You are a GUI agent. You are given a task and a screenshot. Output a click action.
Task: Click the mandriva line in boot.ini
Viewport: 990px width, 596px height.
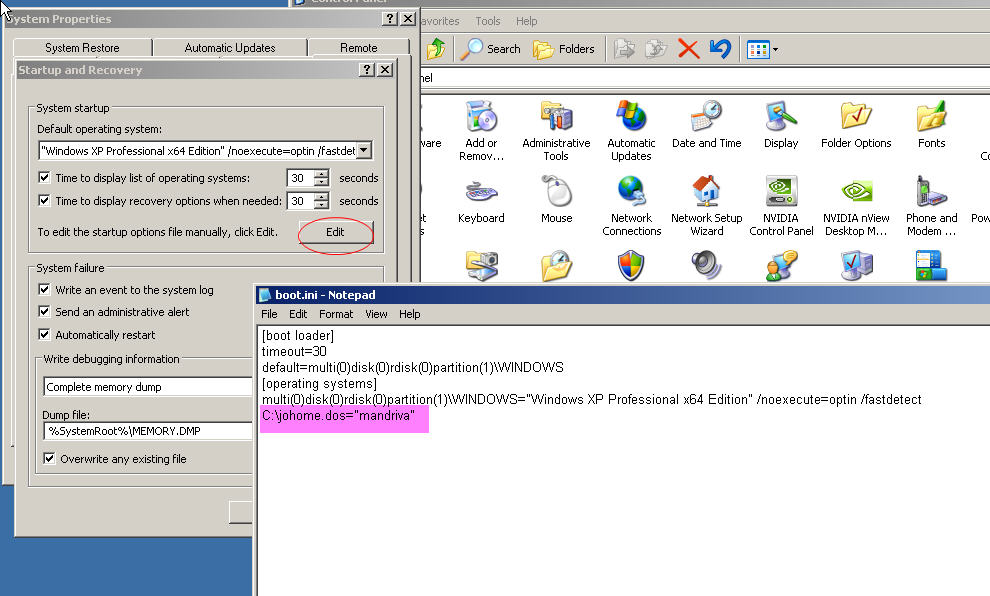[x=338, y=415]
